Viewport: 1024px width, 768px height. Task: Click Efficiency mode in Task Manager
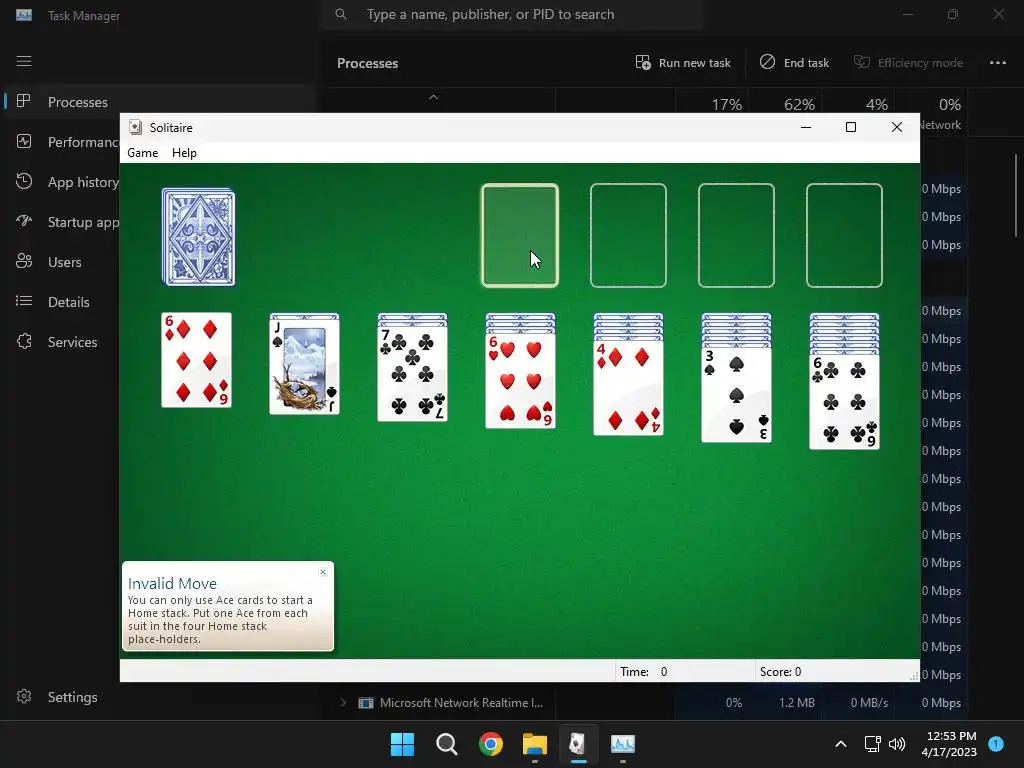click(x=908, y=63)
